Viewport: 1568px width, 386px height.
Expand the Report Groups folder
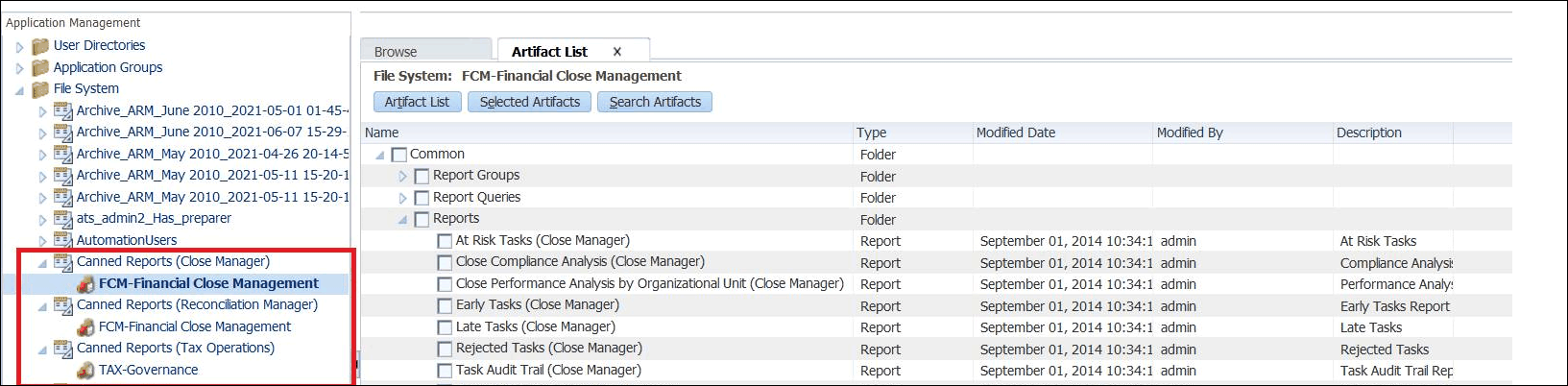tap(403, 176)
